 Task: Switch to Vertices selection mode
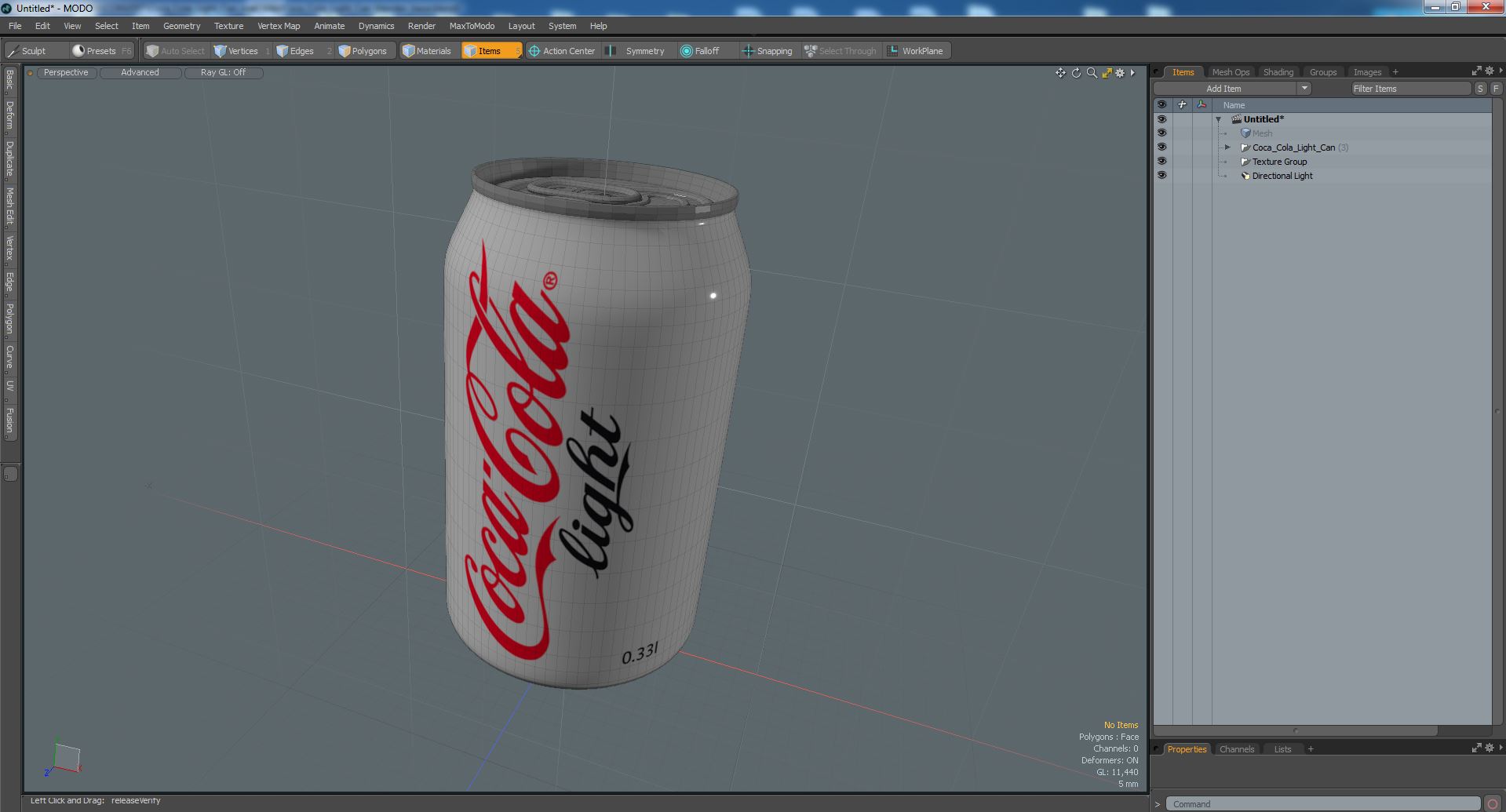pyautogui.click(x=242, y=51)
